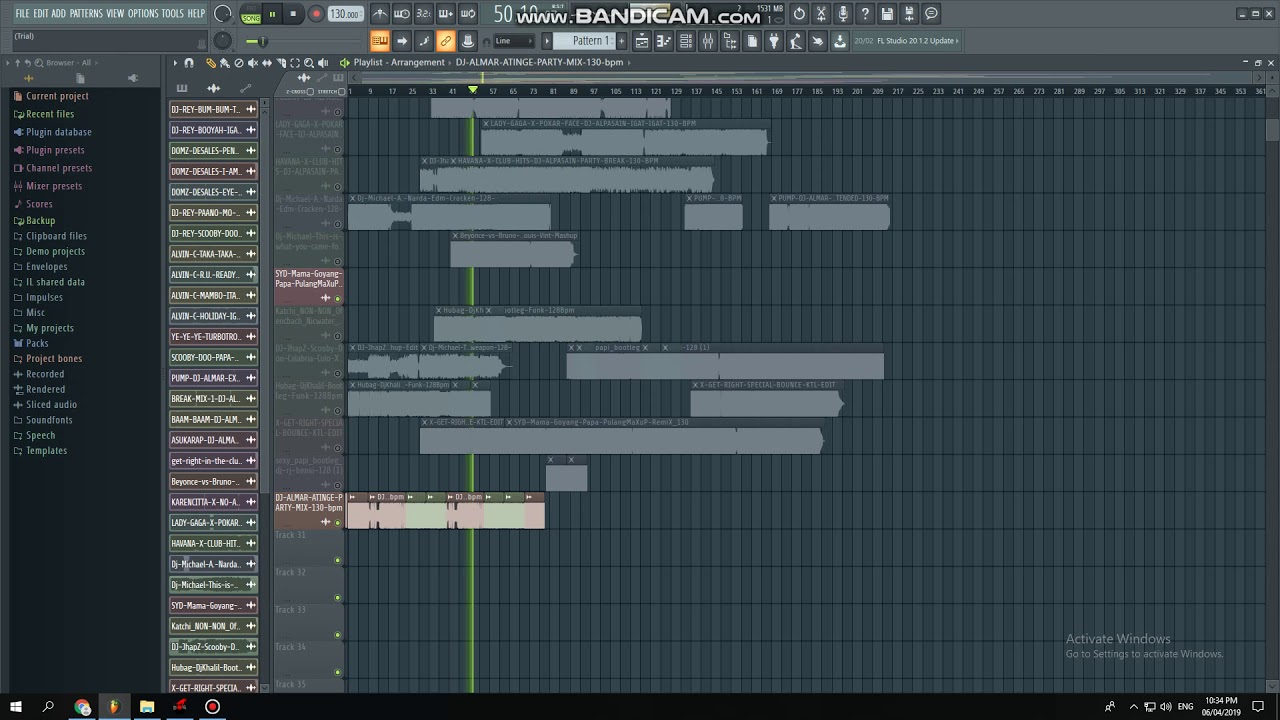The image size is (1280, 720).
Task: Select the Delete tool in playlist toolbar
Action: pos(238,63)
